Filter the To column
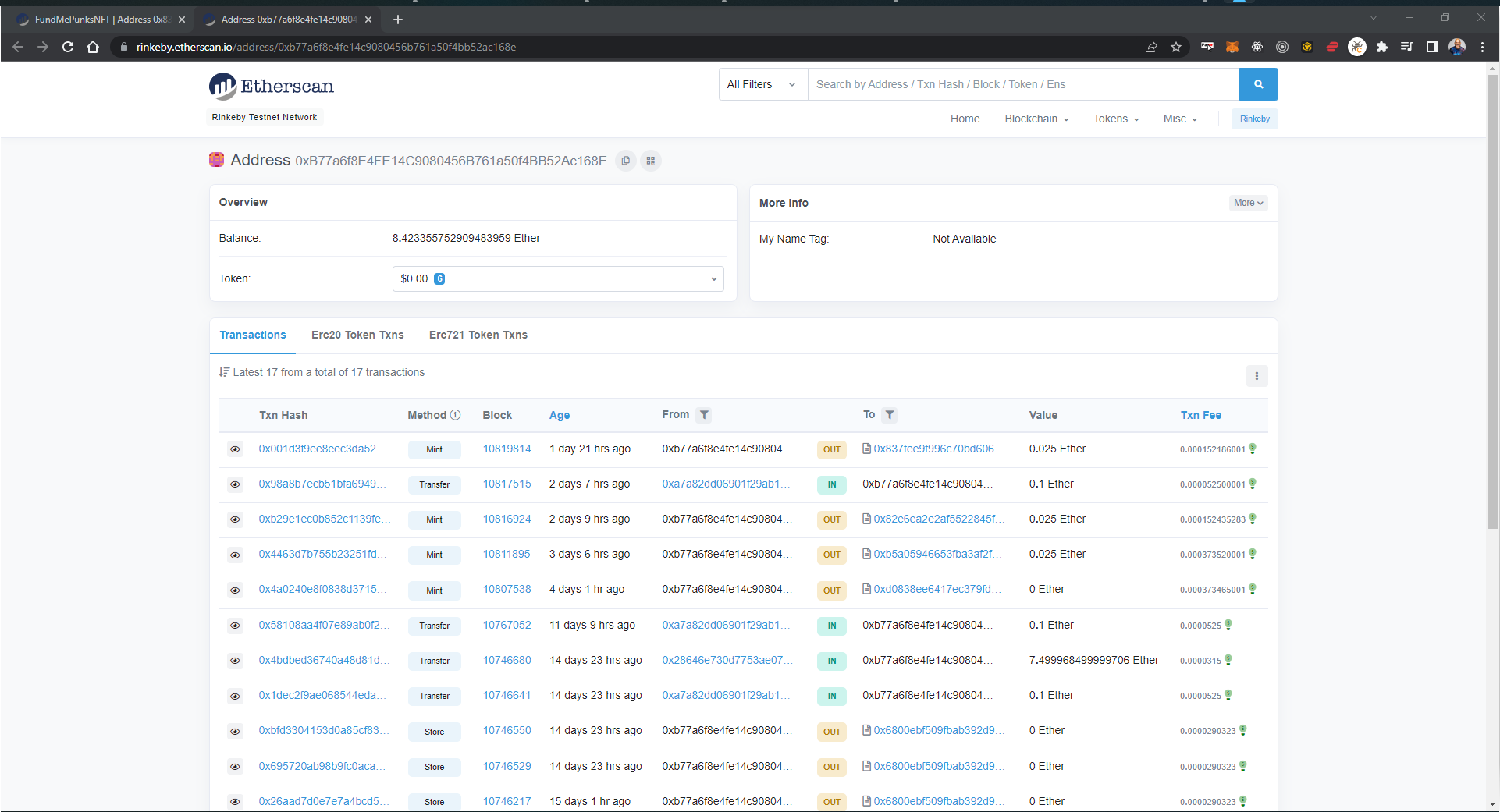The height and width of the screenshot is (812, 1500). click(890, 415)
